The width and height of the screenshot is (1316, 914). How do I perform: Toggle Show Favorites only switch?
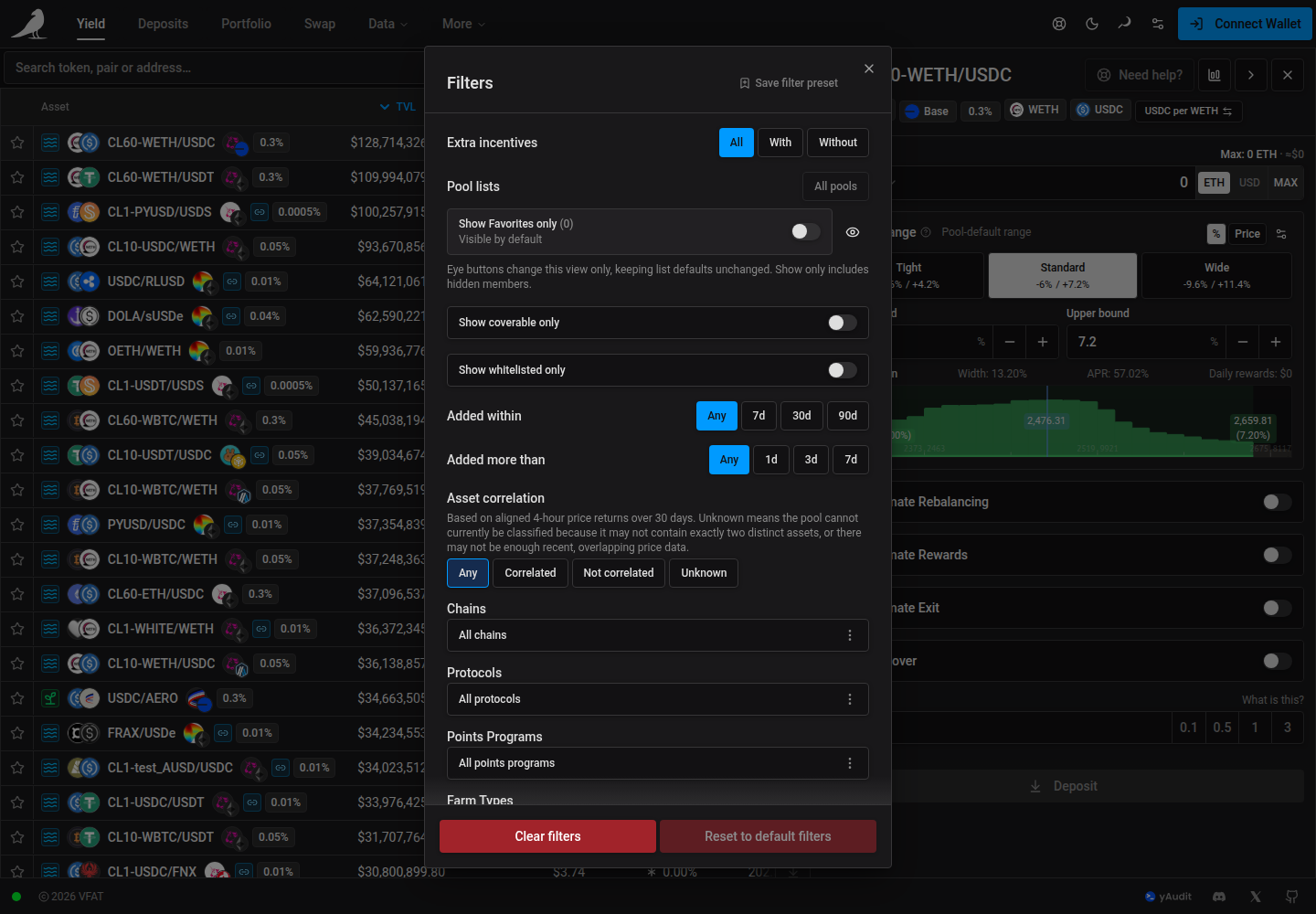coord(805,231)
